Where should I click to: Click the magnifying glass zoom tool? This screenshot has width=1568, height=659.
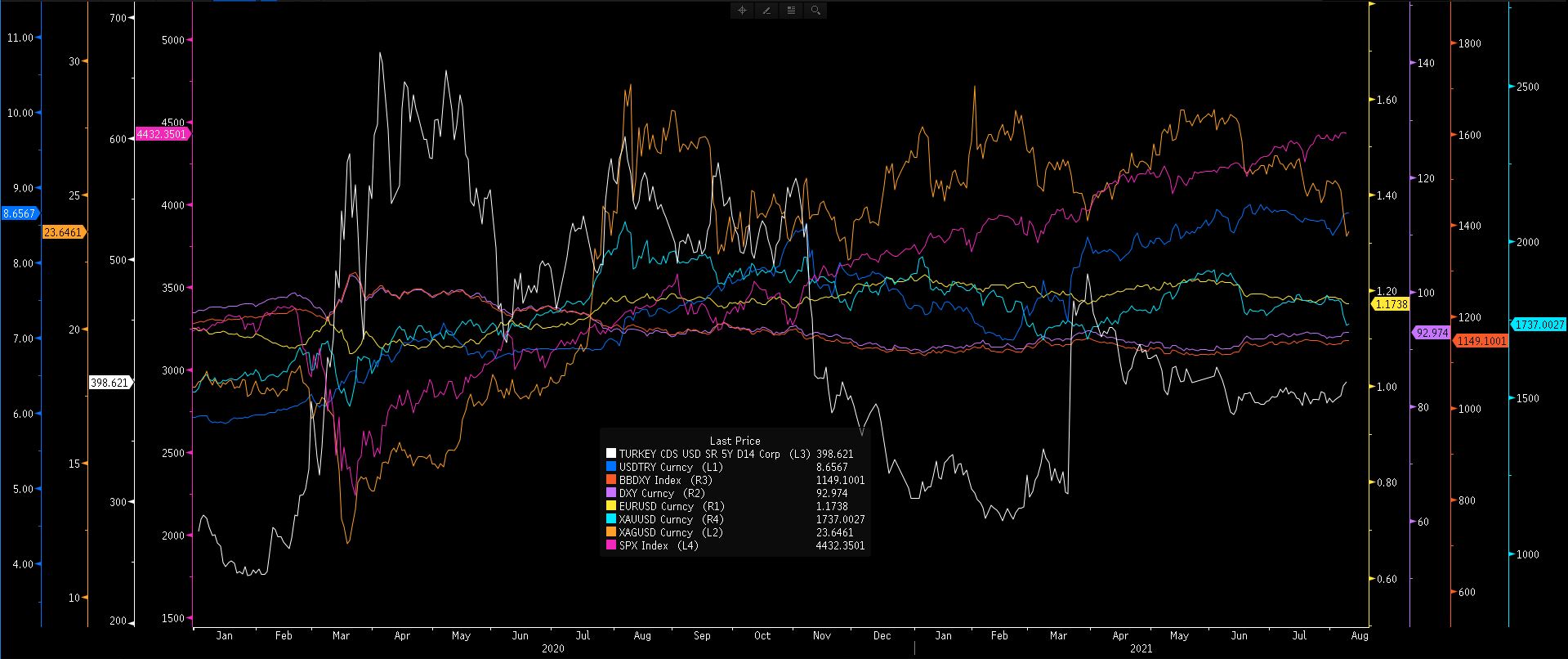click(815, 11)
